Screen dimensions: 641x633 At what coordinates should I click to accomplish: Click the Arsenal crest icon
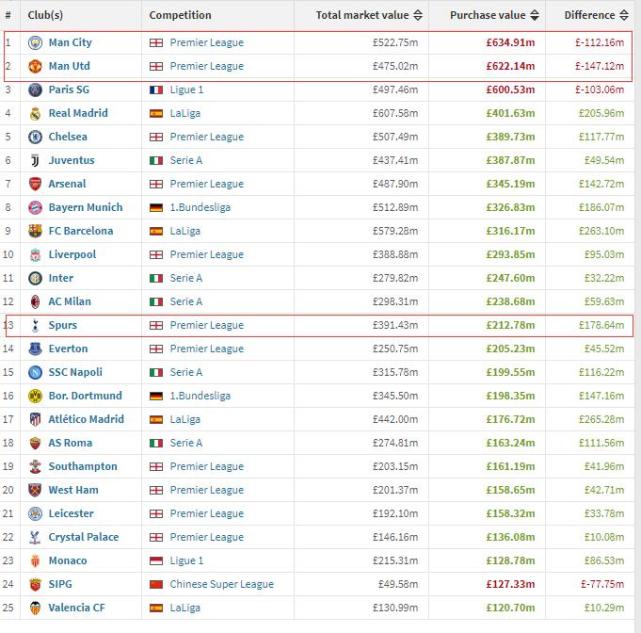pos(35,184)
